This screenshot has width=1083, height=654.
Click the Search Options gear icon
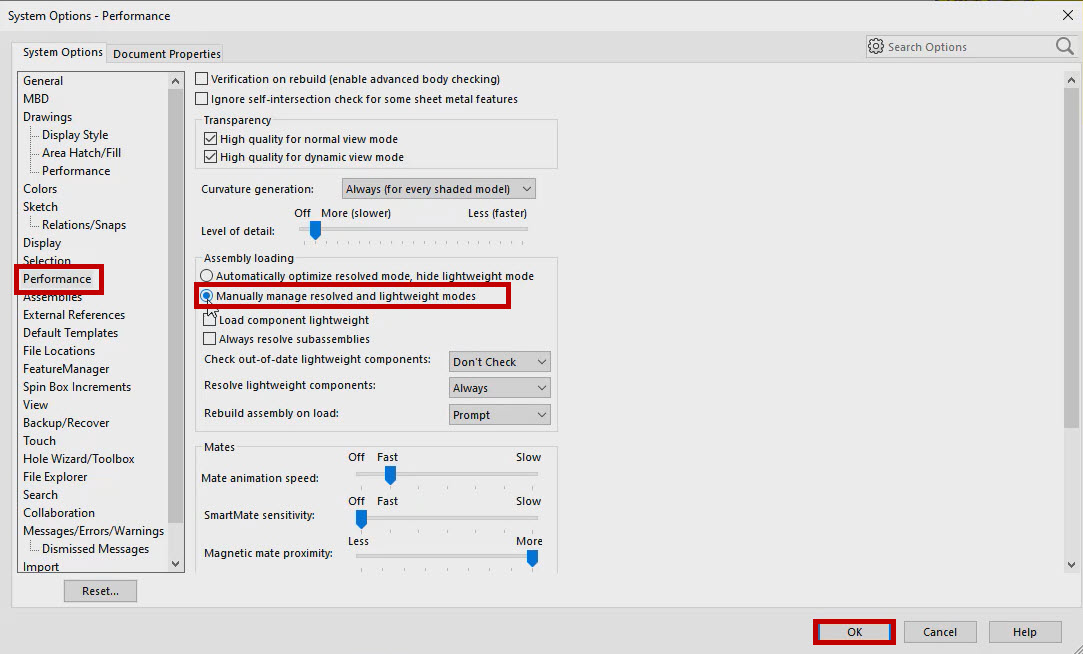click(875, 46)
